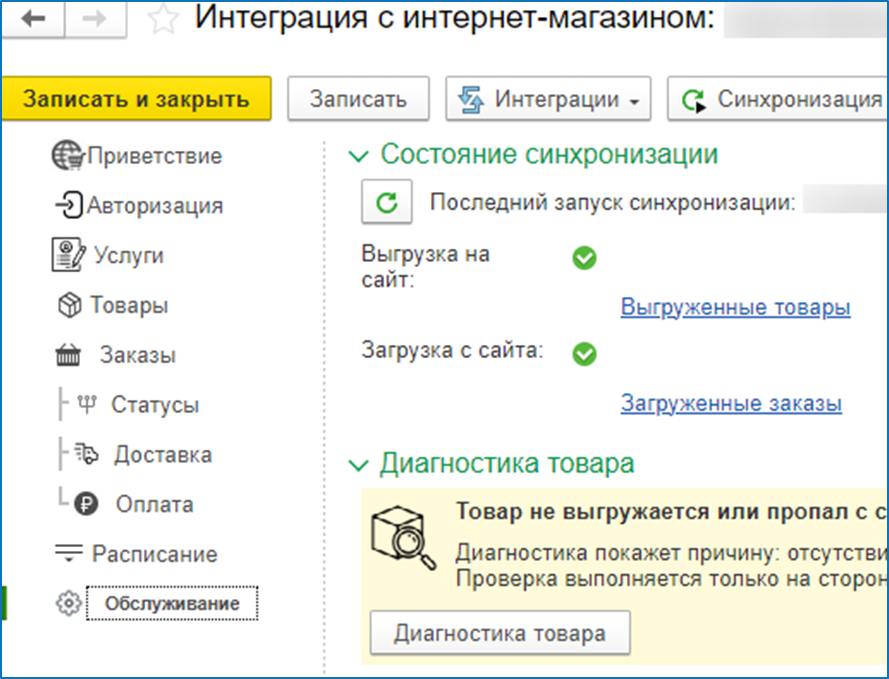
Task: Click the Диагностика товара button
Action: [x=500, y=633]
